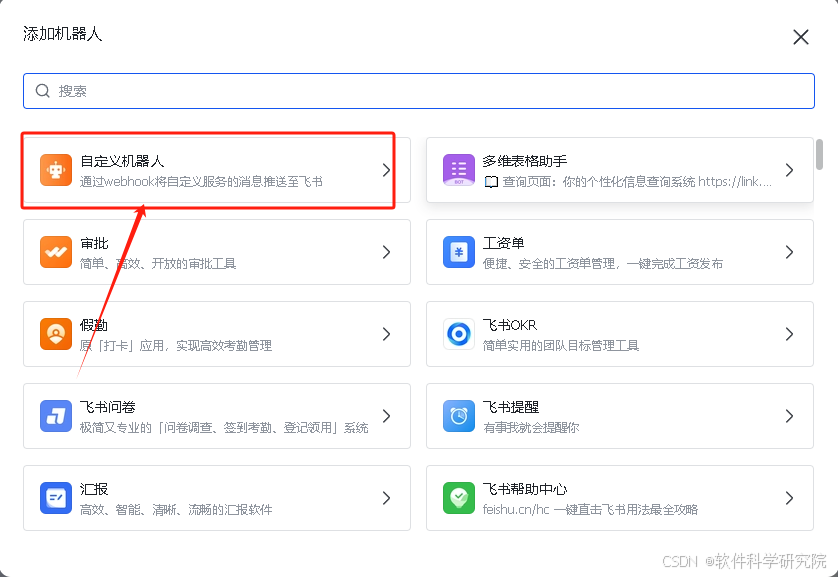Expand the 工资单 chevron arrow
Image resolution: width=838 pixels, height=577 pixels.
pos(789,252)
